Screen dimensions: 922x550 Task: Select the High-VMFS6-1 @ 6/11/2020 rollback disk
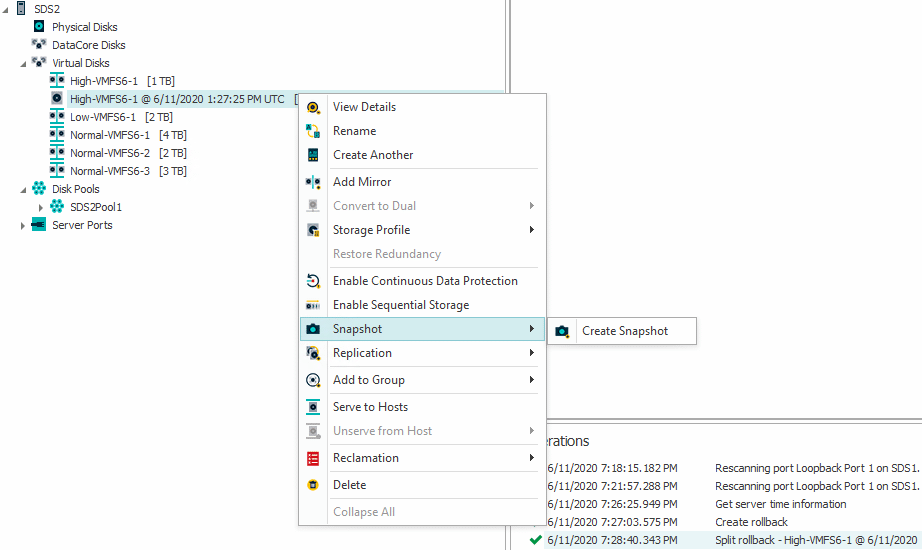pyautogui.click(x=177, y=99)
